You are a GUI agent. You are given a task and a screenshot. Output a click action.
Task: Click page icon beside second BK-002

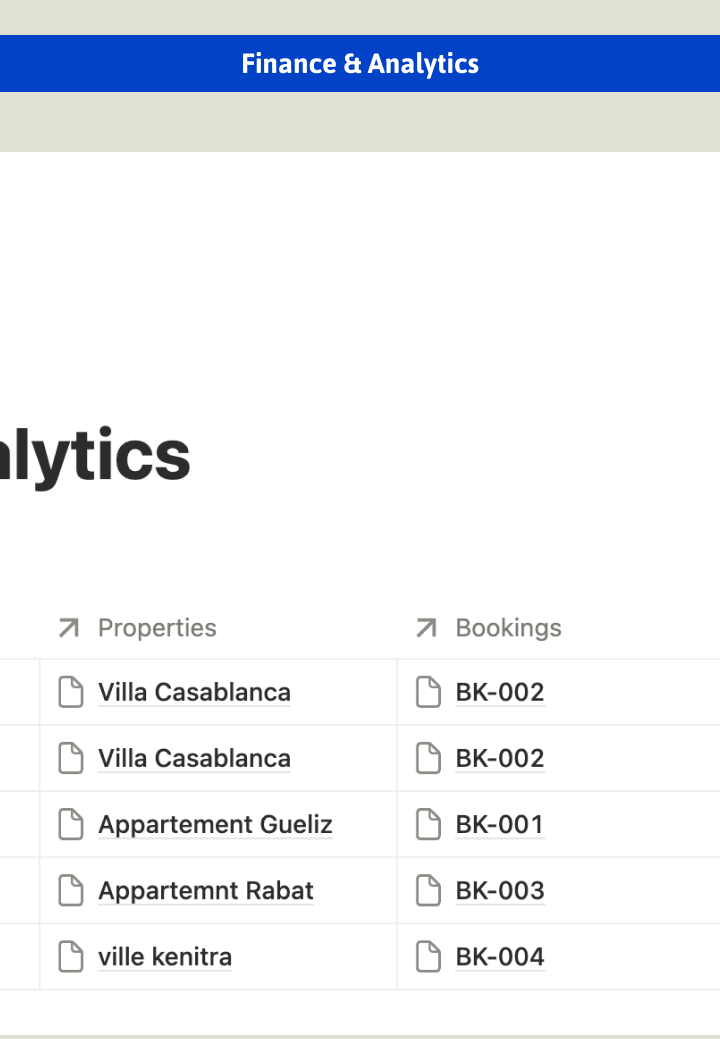(429, 758)
